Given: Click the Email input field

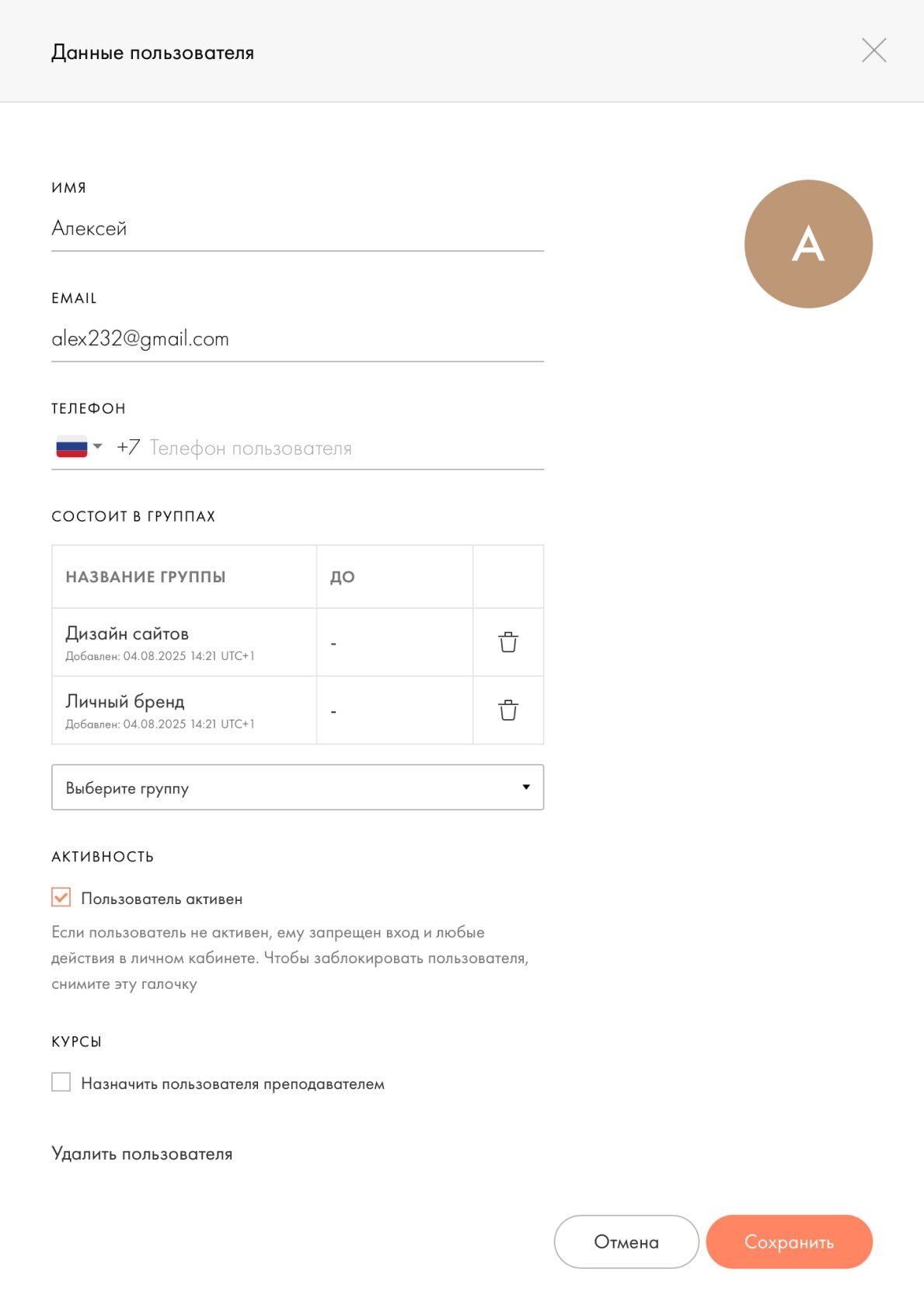Looking at the screenshot, I should [298, 339].
